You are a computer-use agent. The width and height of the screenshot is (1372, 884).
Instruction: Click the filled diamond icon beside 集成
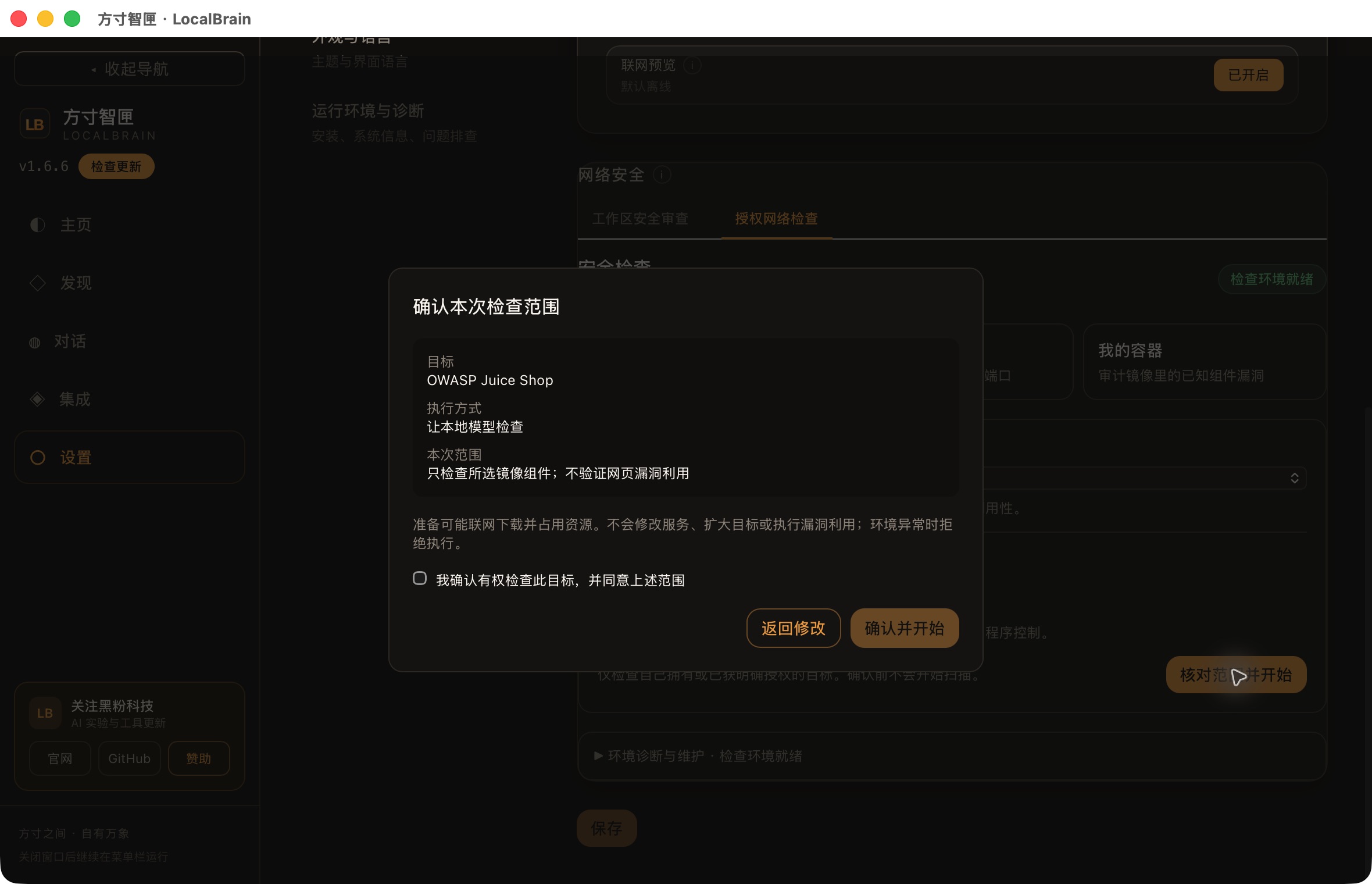click(37, 400)
